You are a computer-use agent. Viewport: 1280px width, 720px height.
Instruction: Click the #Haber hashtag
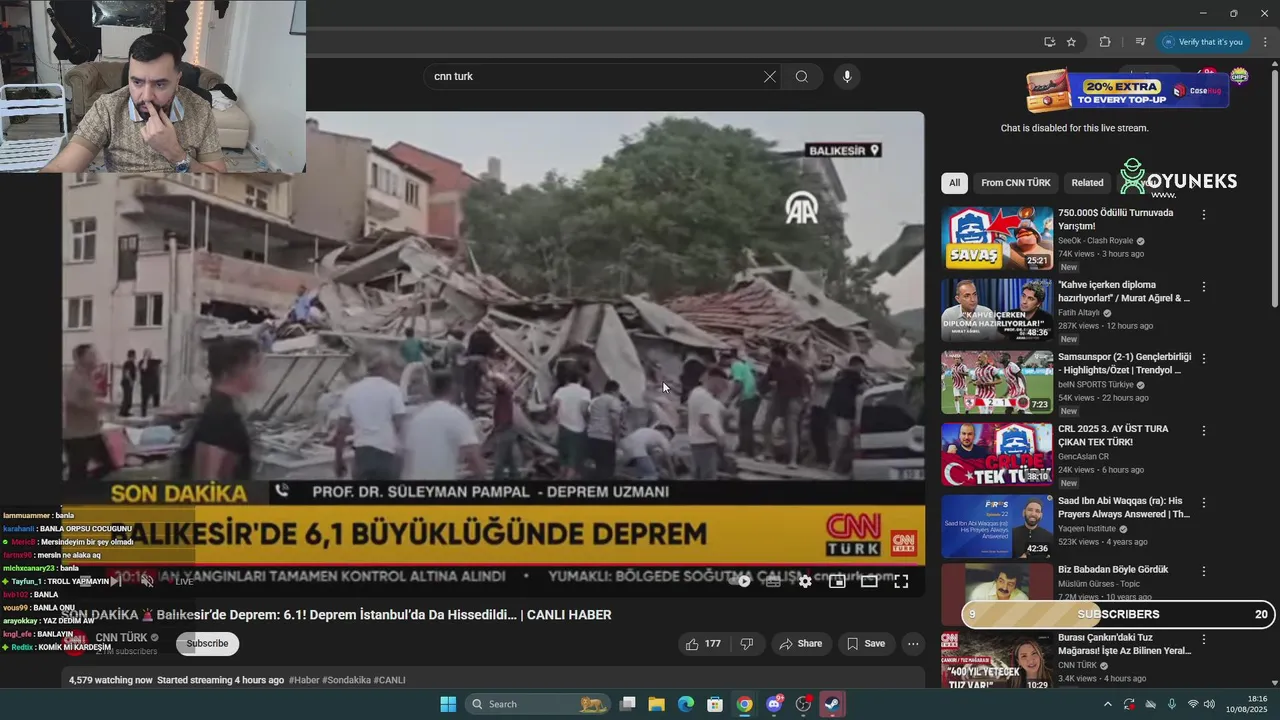304,680
